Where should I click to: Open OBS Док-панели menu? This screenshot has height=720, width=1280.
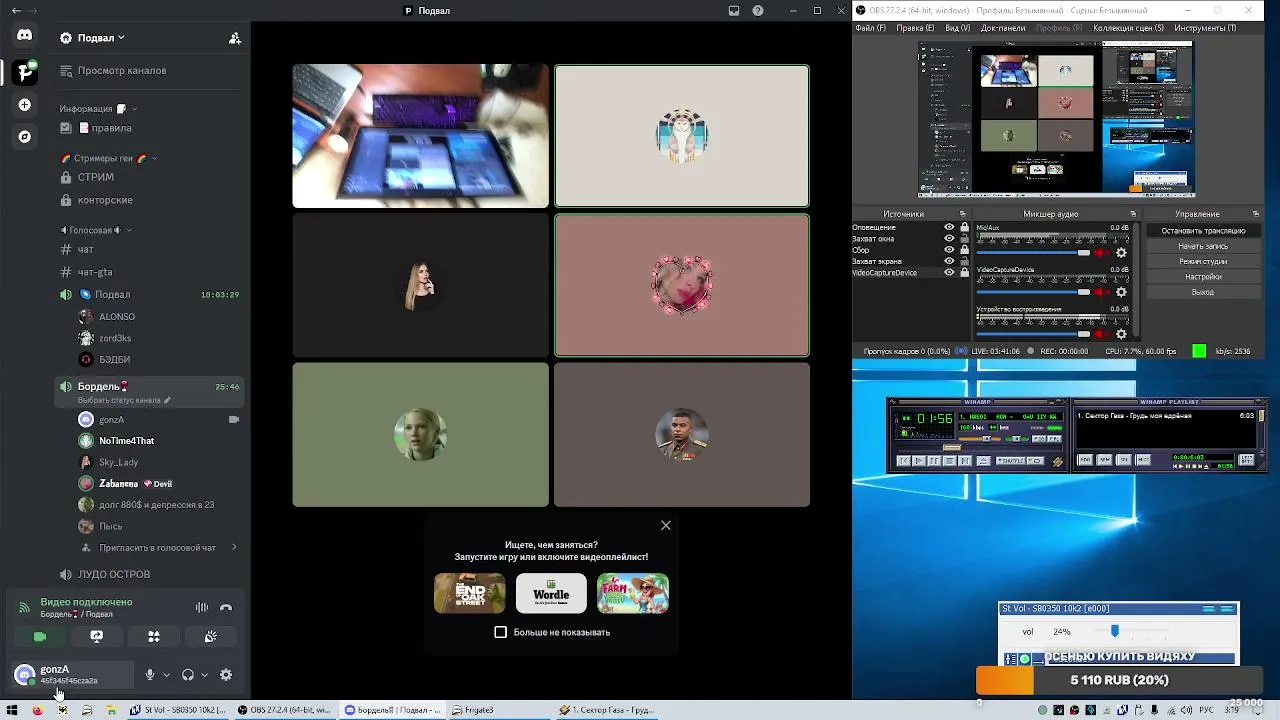1003,28
